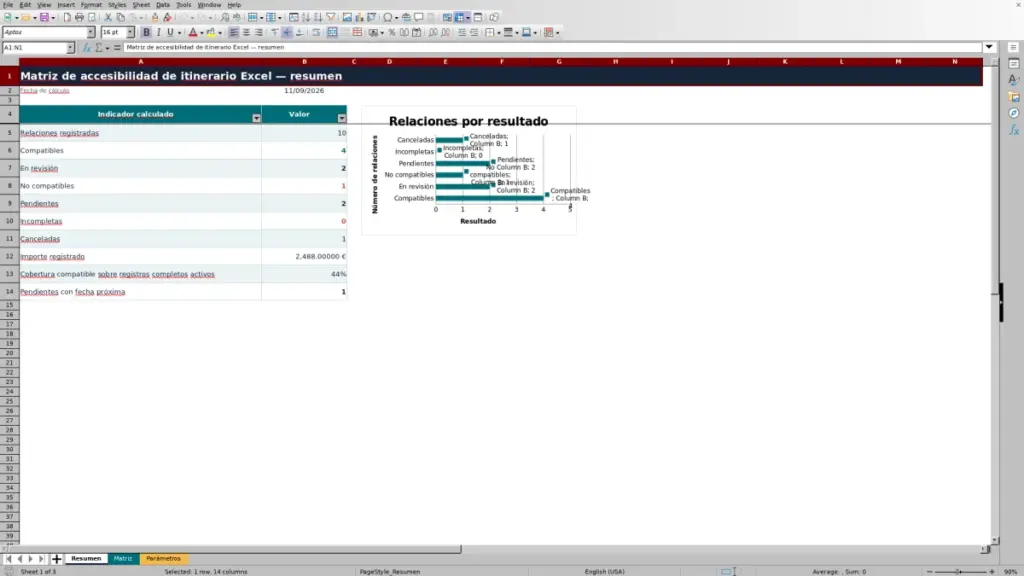Toggle Bold formatting
The height and width of the screenshot is (576, 1024).
(x=146, y=33)
